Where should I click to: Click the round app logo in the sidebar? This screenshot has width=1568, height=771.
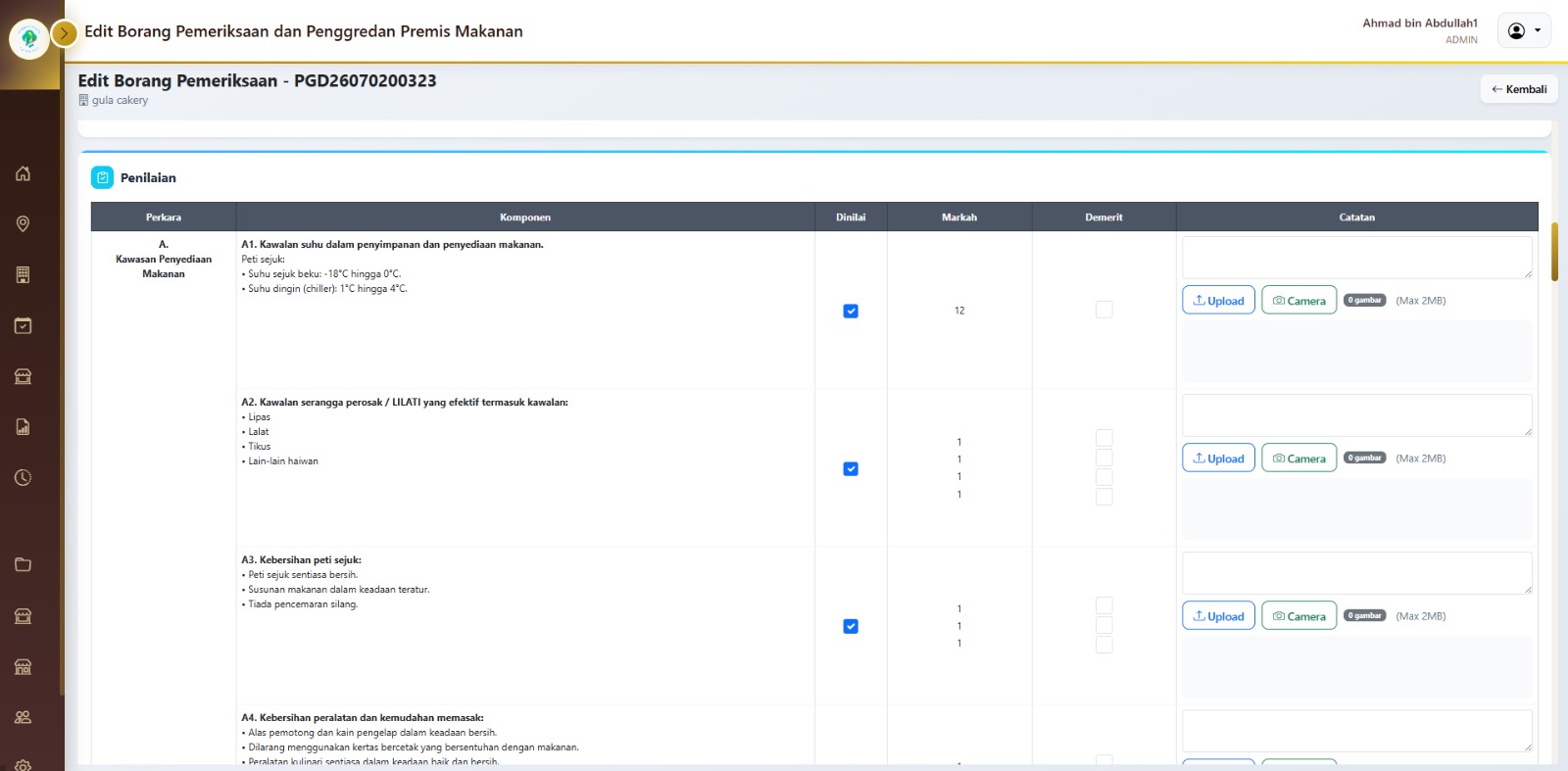click(29, 39)
